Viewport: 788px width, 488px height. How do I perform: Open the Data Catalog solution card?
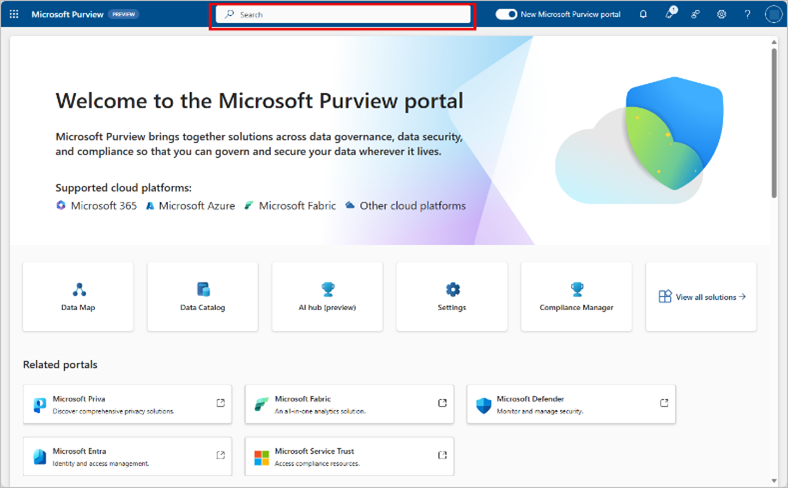tap(202, 297)
